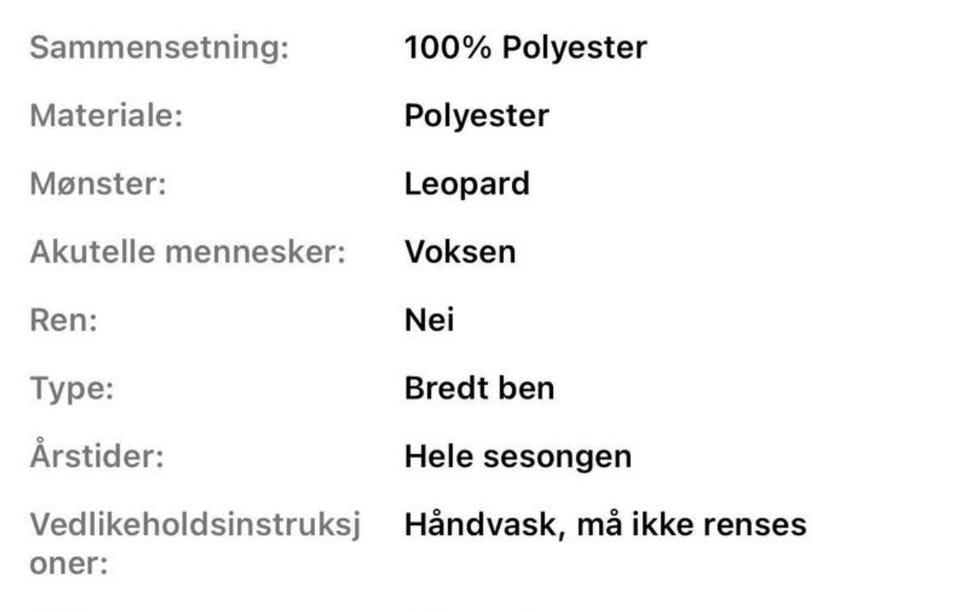Image resolution: width=960 pixels, height=612 pixels.
Task: Select the Type label
Action: tap(72, 388)
